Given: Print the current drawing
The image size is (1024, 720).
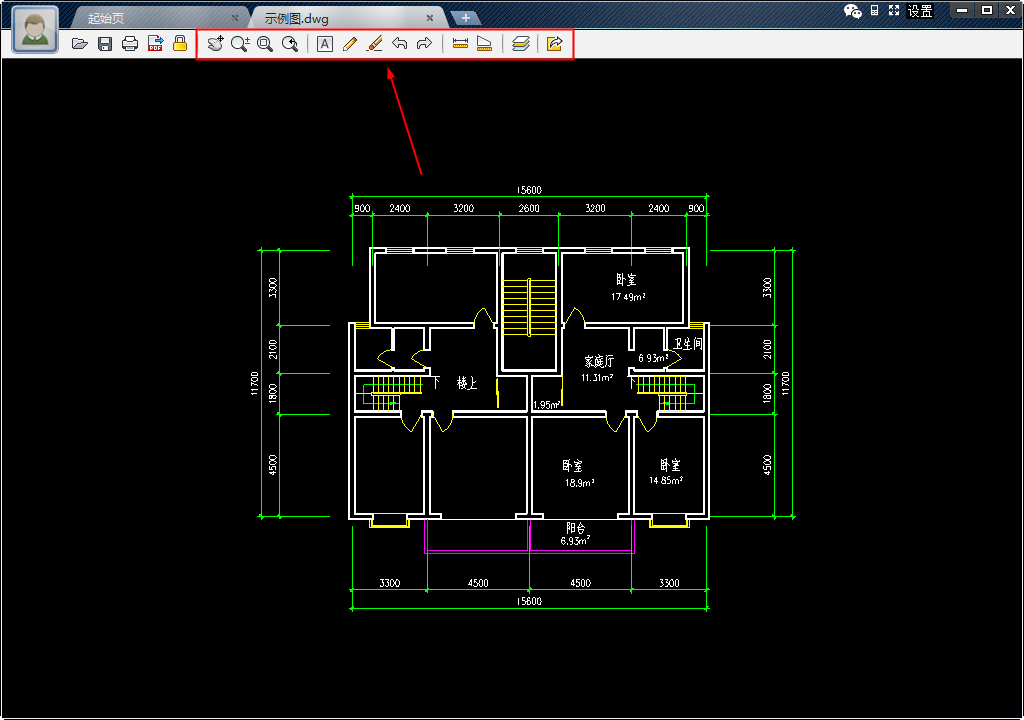Looking at the screenshot, I should tap(130, 44).
